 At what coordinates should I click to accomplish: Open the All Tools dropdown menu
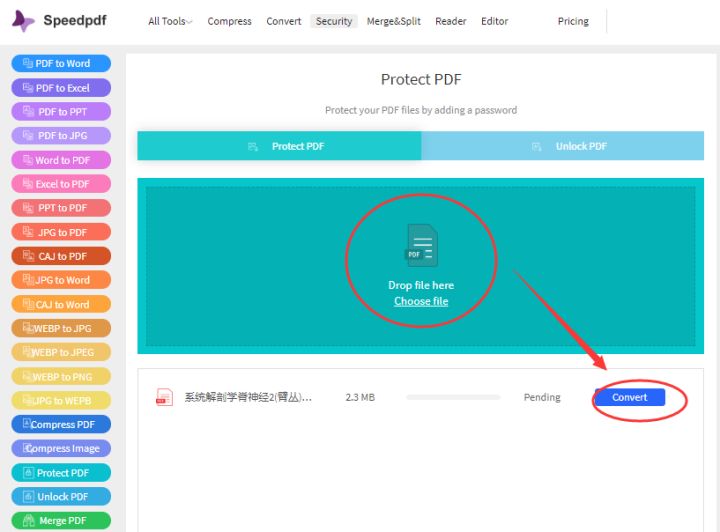170,21
